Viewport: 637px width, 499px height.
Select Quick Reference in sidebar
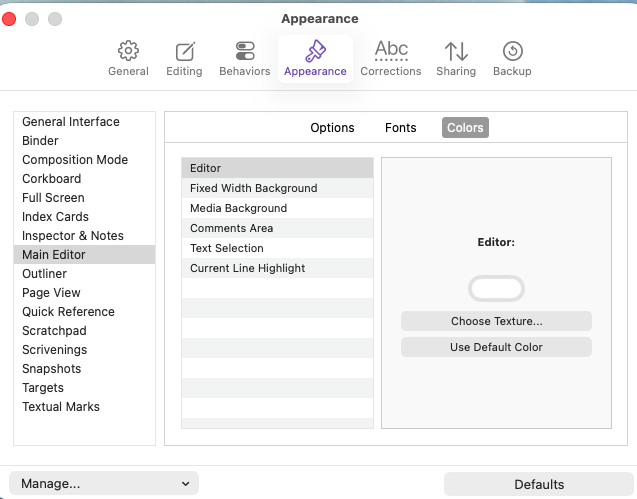click(x=84, y=312)
